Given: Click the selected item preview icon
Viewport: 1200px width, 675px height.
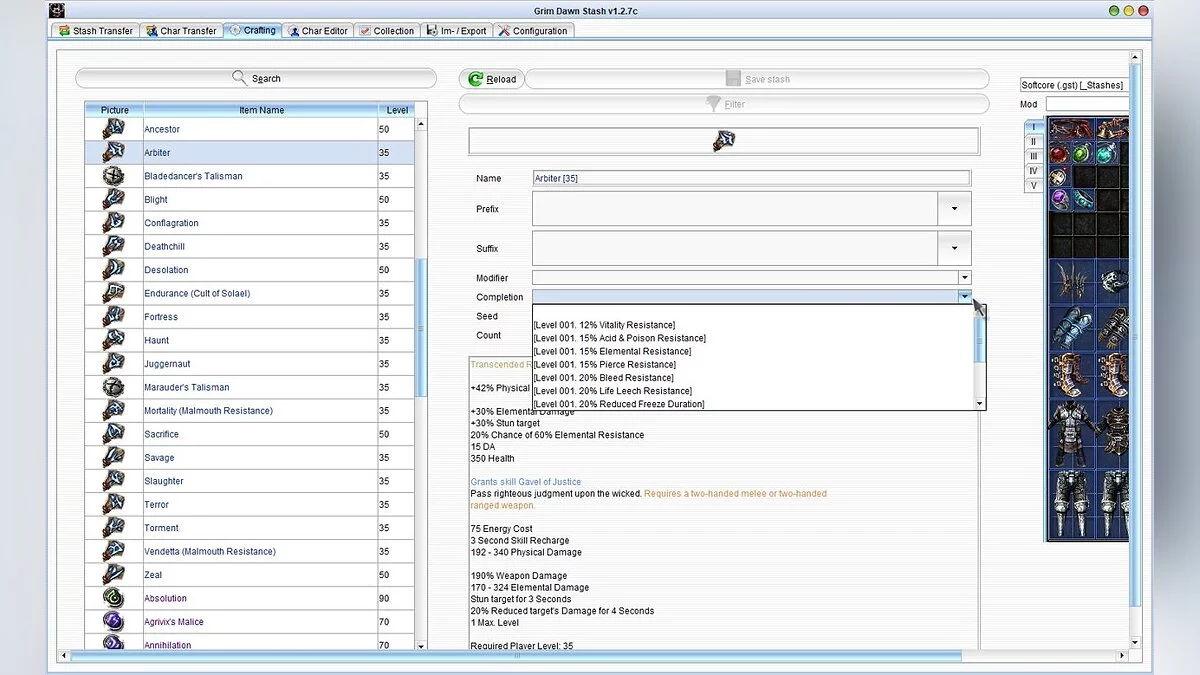Looking at the screenshot, I should (x=724, y=140).
